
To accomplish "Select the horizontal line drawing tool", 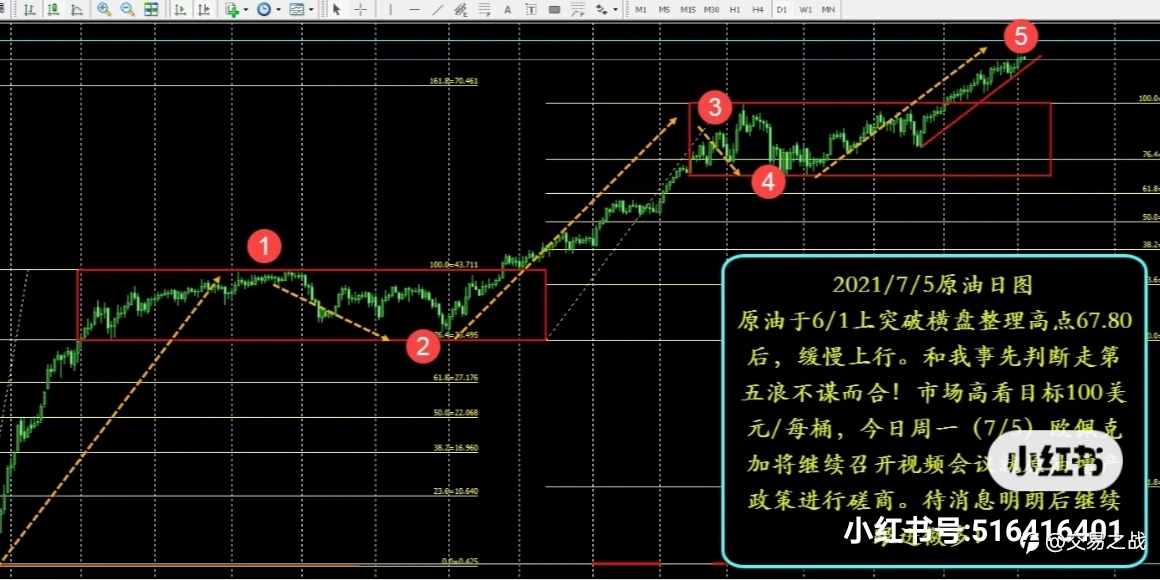I will tap(414, 10).
